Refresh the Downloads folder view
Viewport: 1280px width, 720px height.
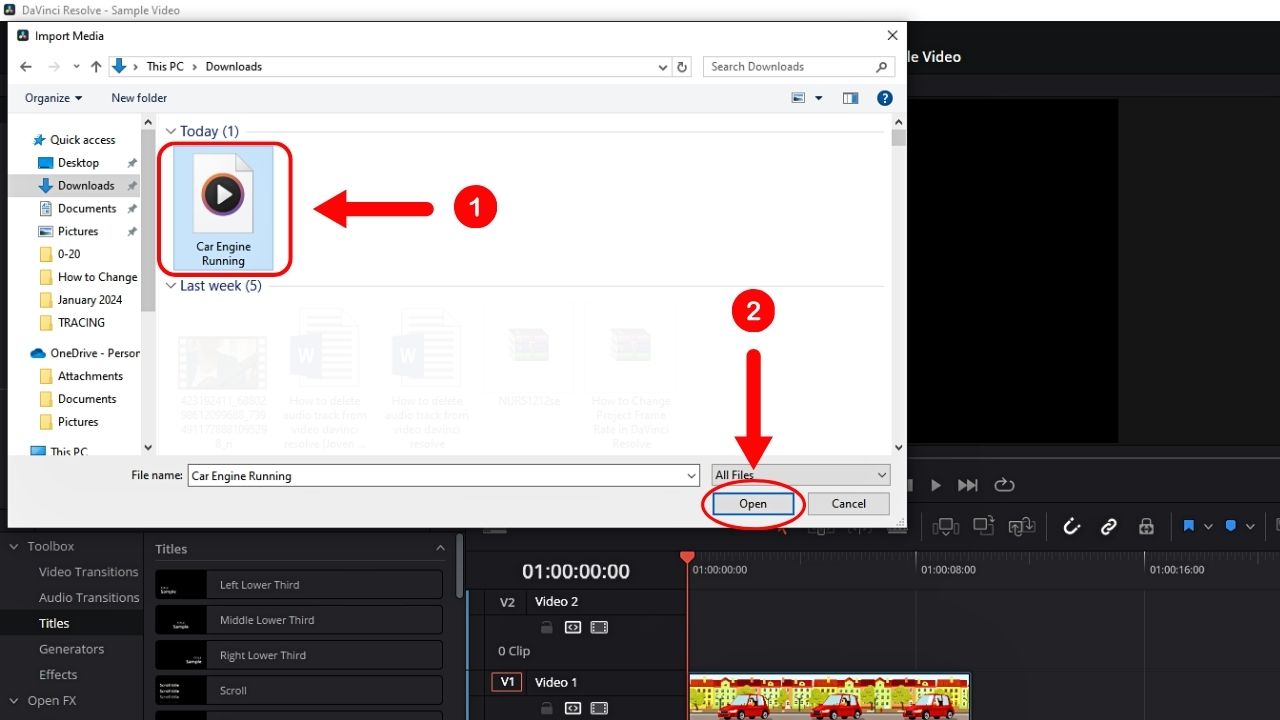click(x=682, y=66)
